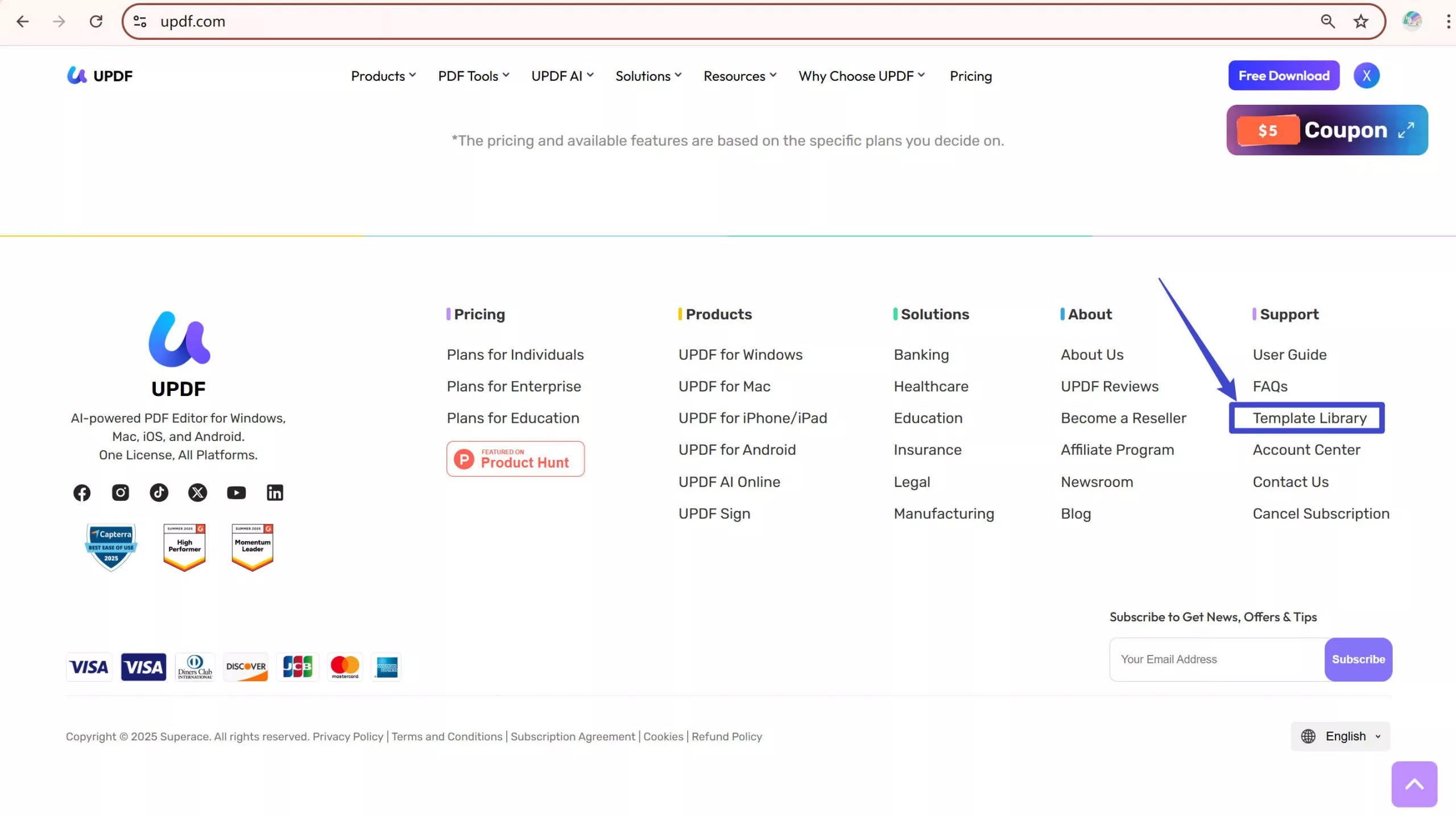The height and width of the screenshot is (816, 1456).
Task: Open the Blog link
Action: pyautogui.click(x=1076, y=514)
